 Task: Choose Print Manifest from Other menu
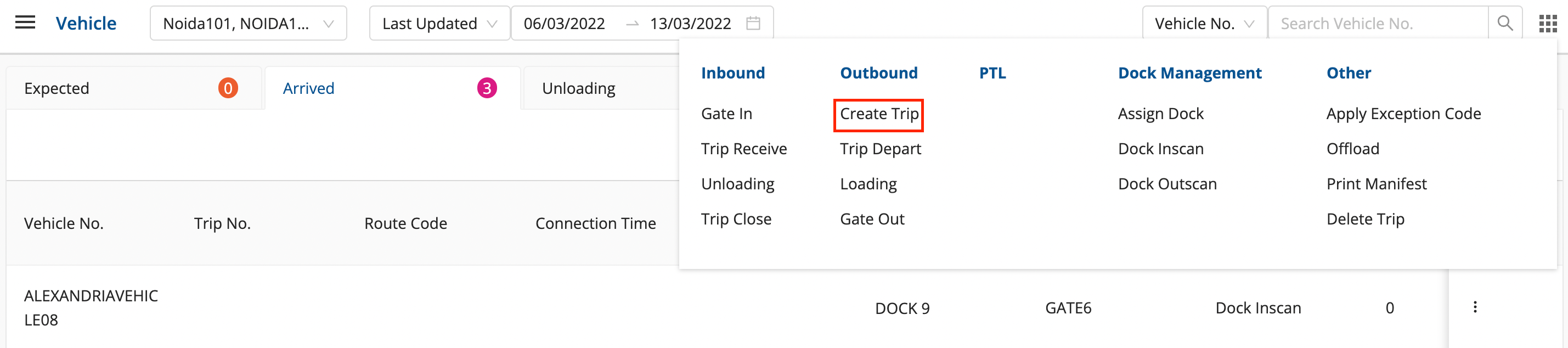coord(1377,184)
